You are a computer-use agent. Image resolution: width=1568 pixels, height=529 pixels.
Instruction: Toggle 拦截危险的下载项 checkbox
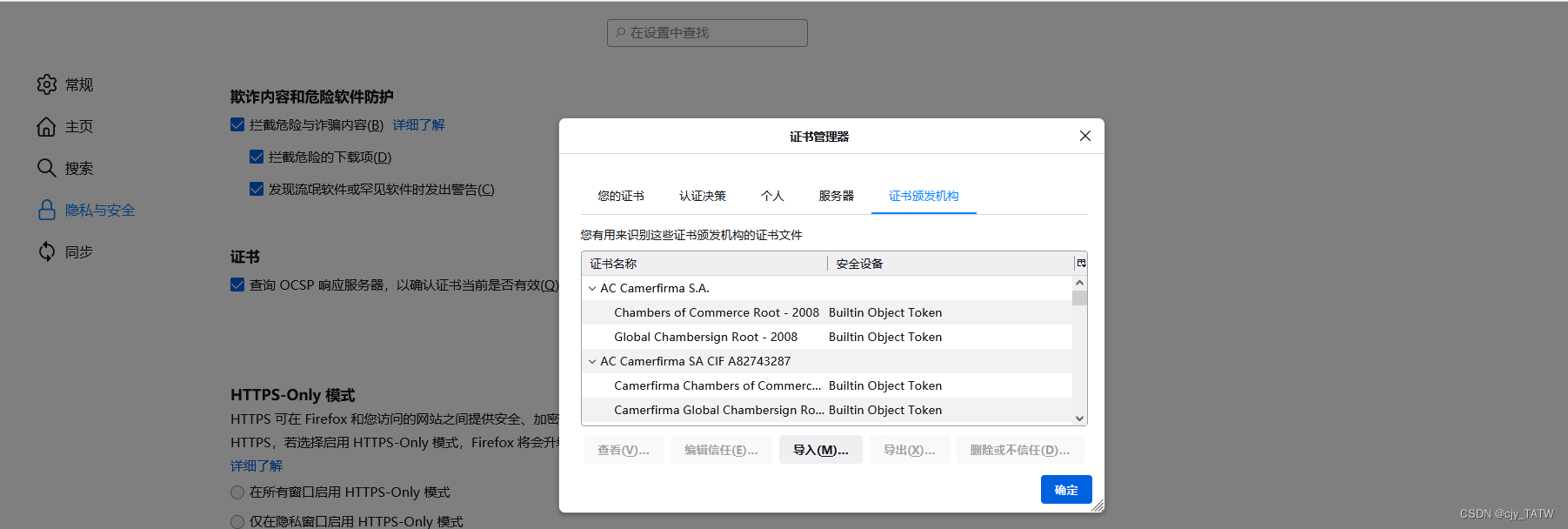click(x=257, y=157)
